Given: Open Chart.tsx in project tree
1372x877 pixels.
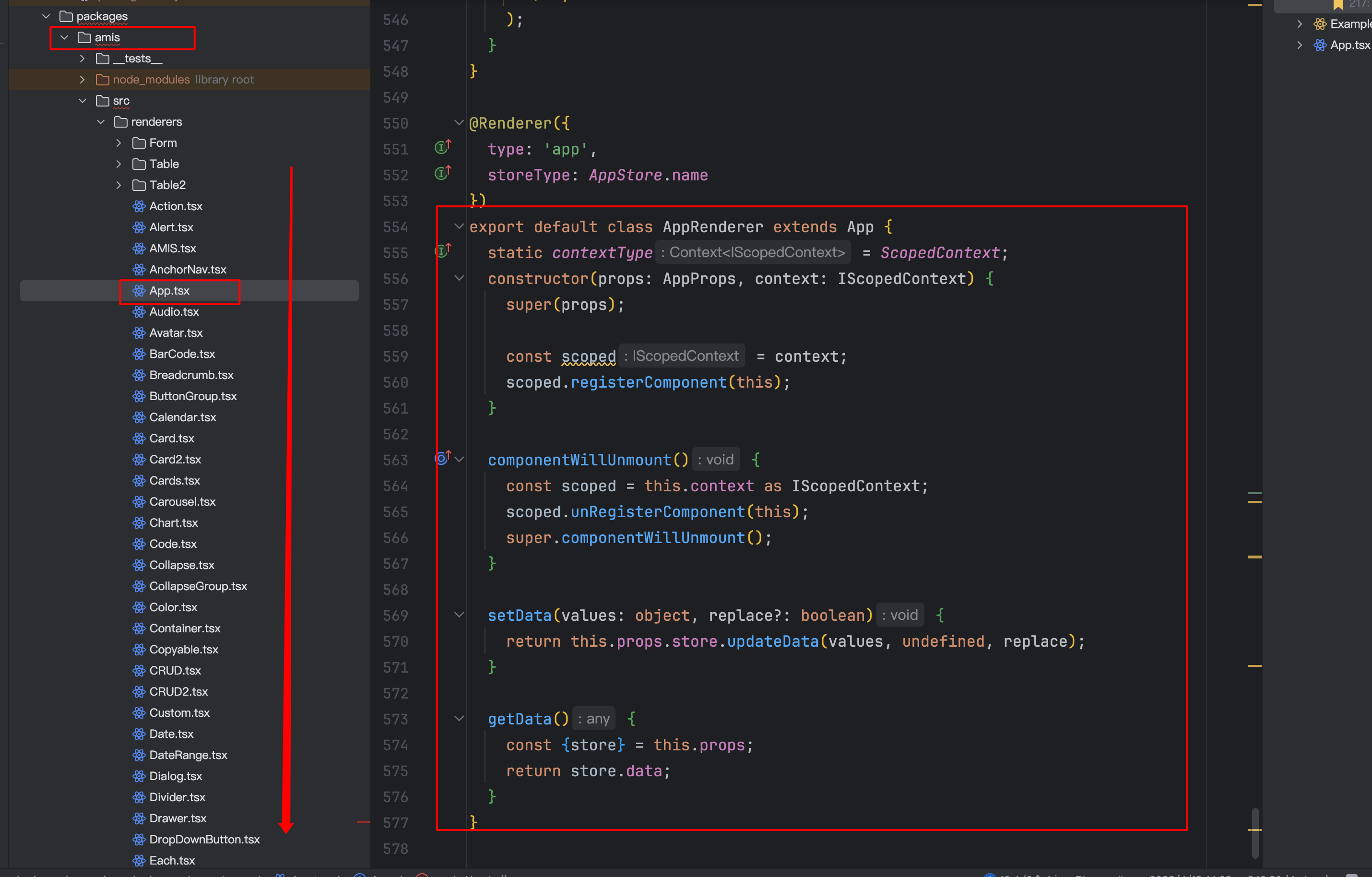Looking at the screenshot, I should pos(174,522).
